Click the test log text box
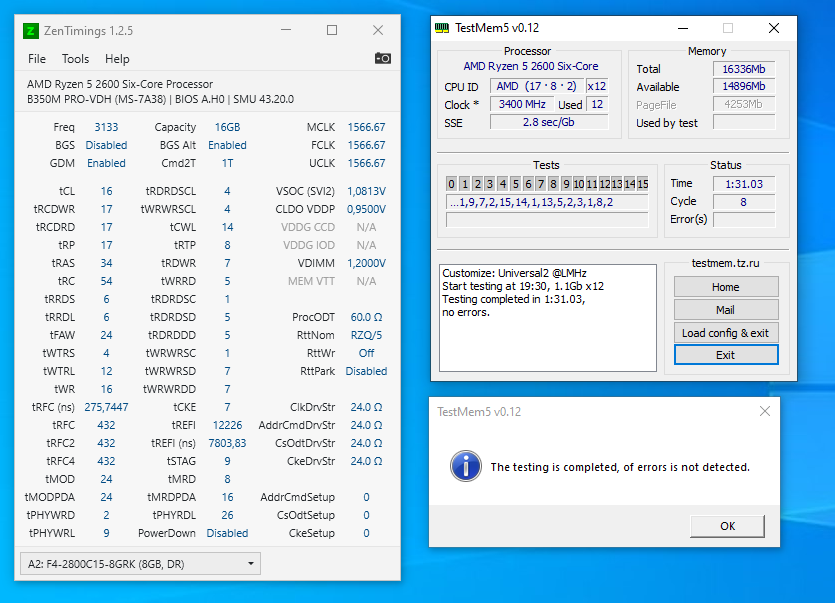The height and width of the screenshot is (603, 835). pos(548,317)
